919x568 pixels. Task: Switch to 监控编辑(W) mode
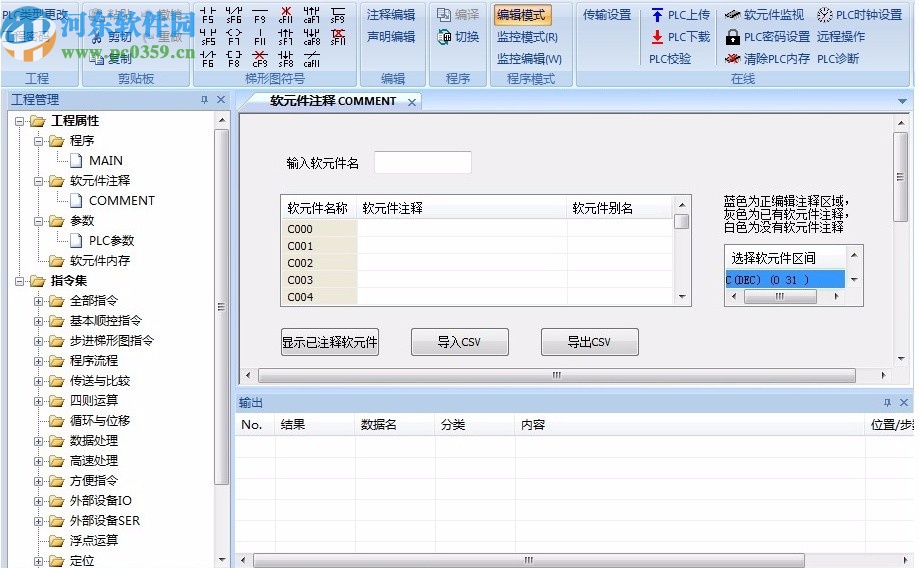(x=529, y=59)
